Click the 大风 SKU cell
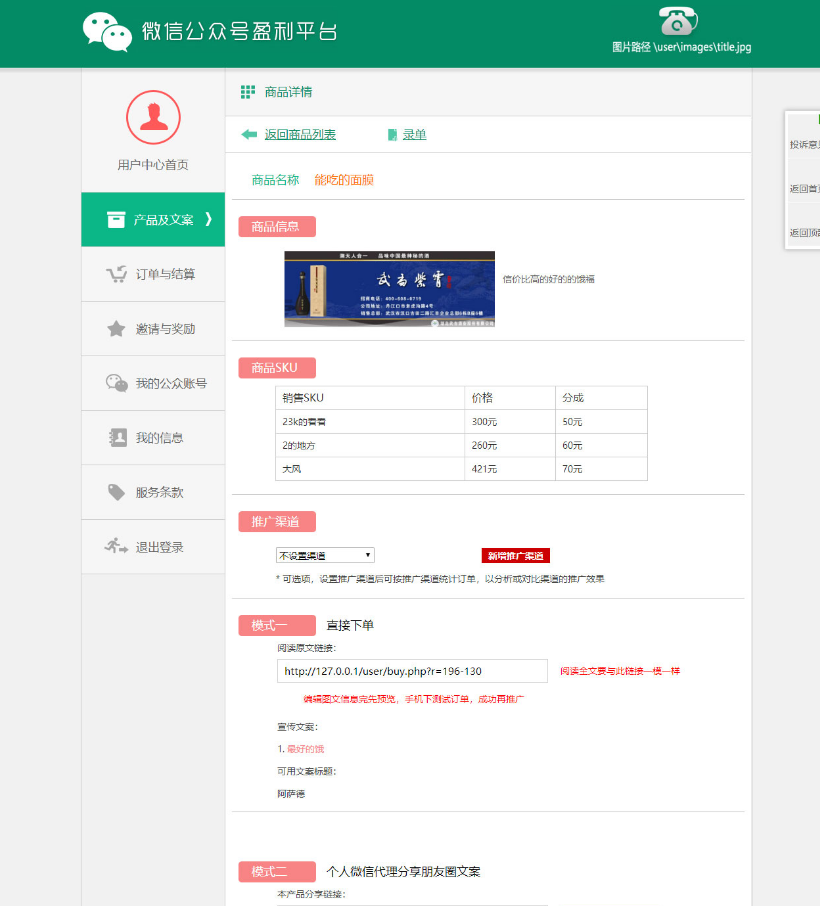This screenshot has height=906, width=820. [x=370, y=469]
